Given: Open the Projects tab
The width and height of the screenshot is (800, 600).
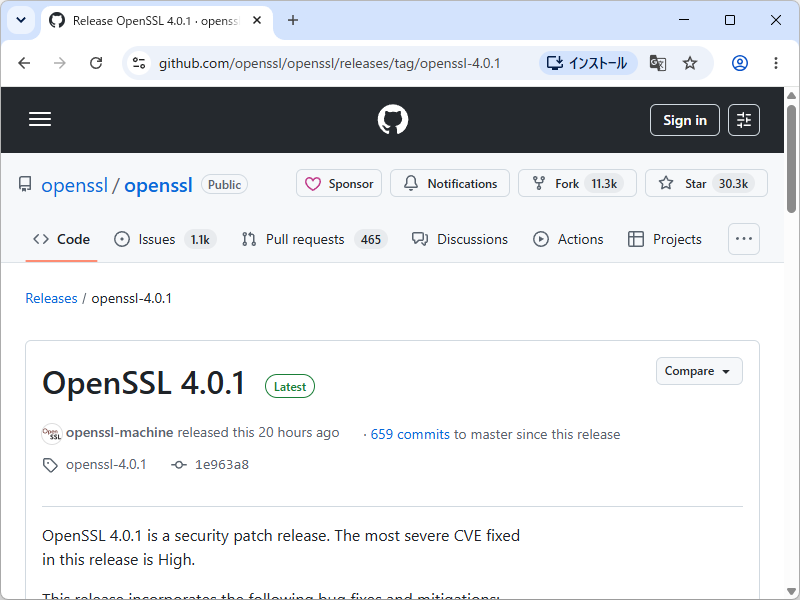Looking at the screenshot, I should click(665, 239).
